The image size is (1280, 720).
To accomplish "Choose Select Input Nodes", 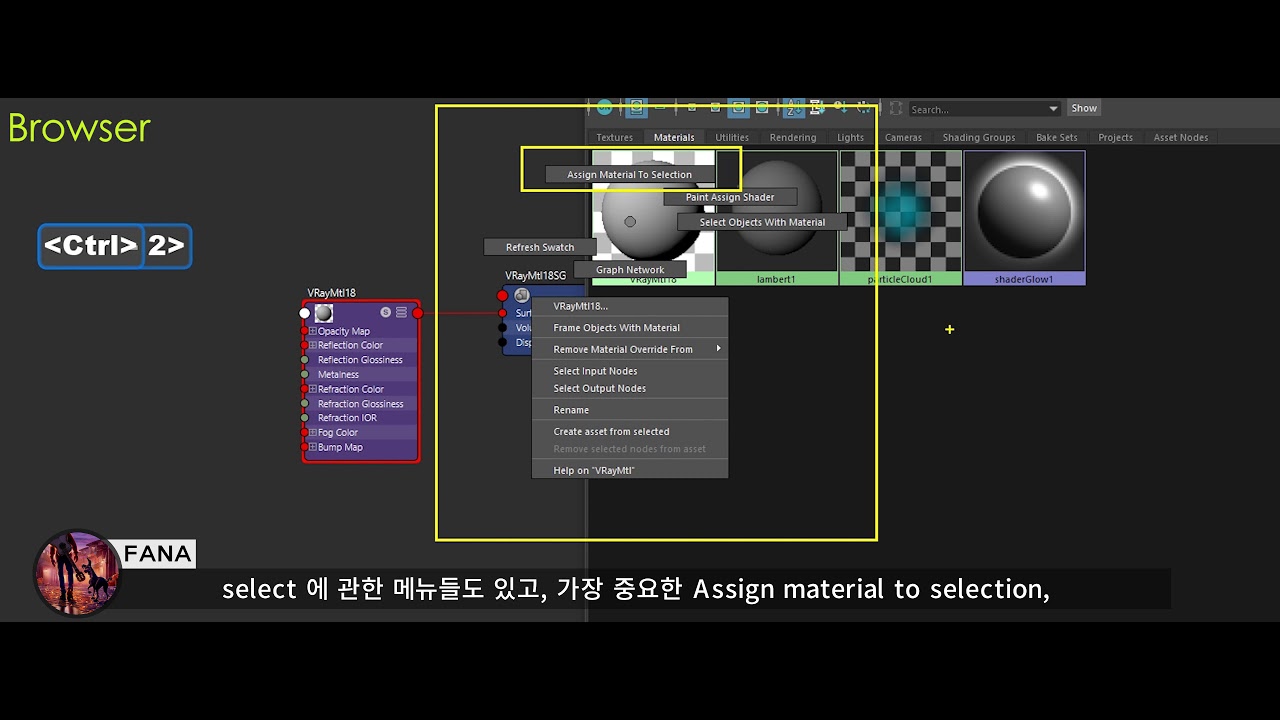I will coord(629,371).
